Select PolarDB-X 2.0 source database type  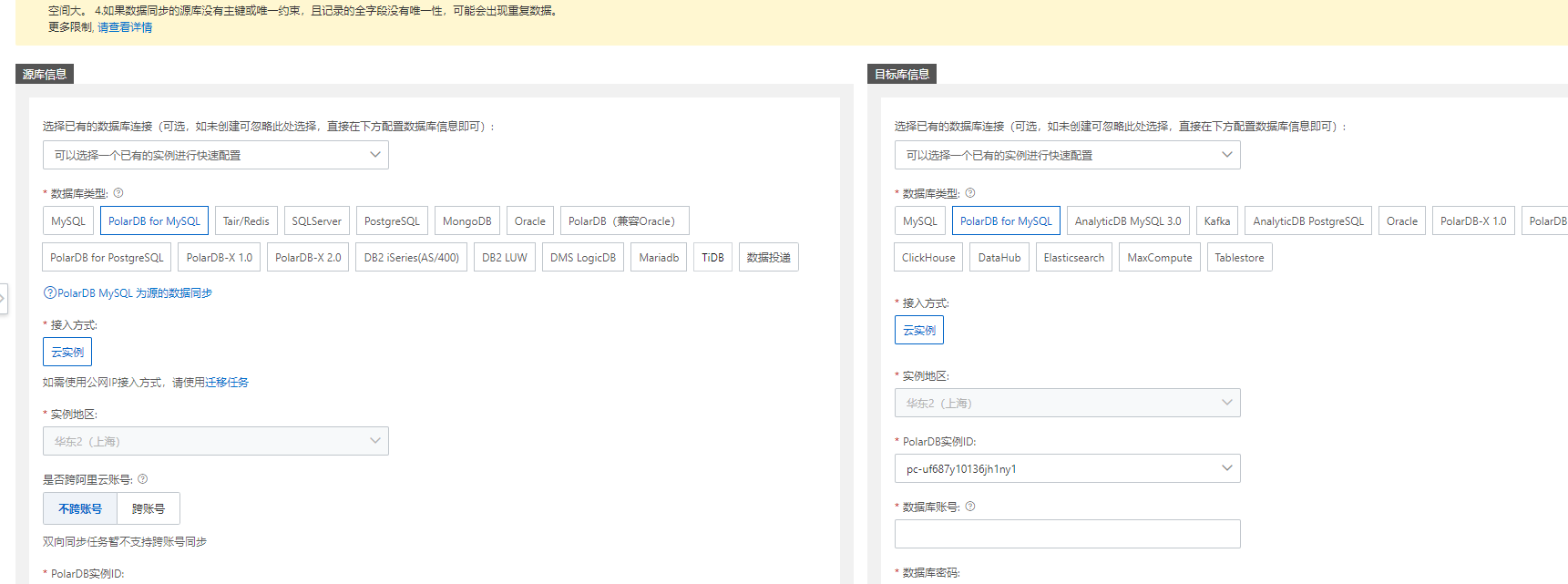pos(308,258)
